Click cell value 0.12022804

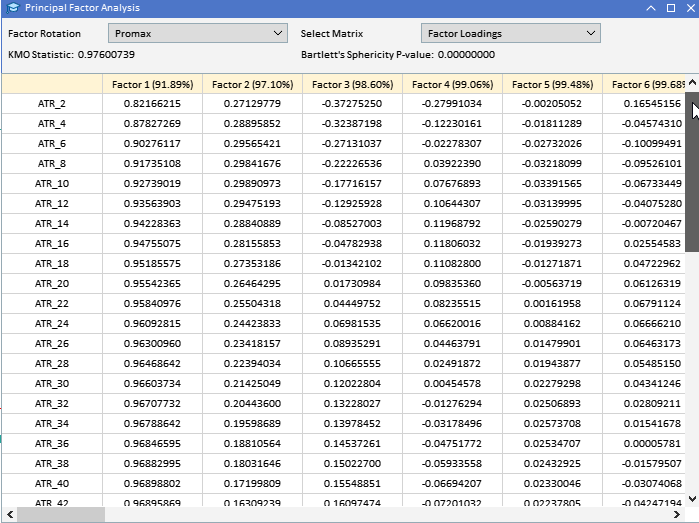[352, 383]
